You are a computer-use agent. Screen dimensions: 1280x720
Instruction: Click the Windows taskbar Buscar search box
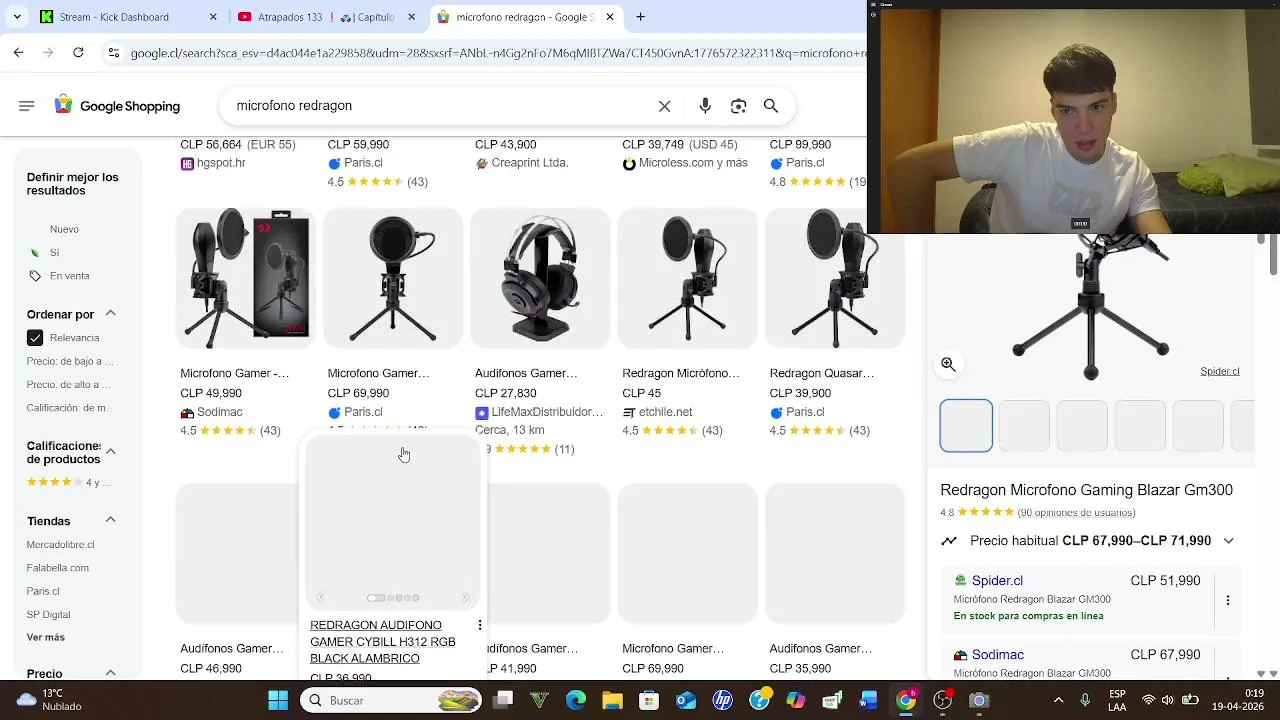390,700
